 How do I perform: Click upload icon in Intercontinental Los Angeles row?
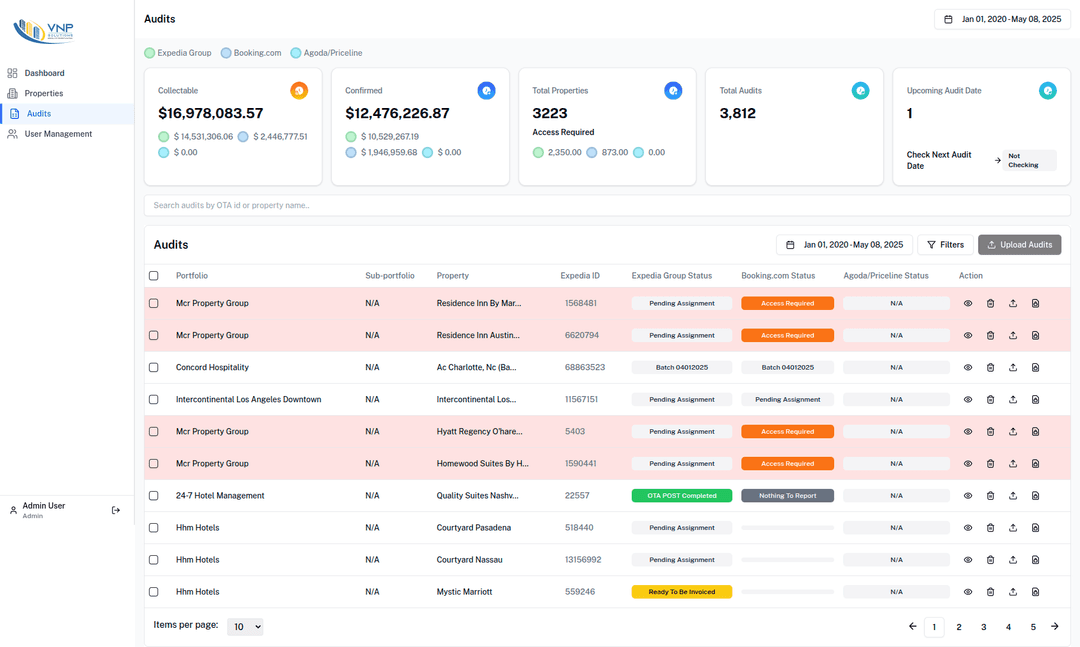pyautogui.click(x=1013, y=400)
